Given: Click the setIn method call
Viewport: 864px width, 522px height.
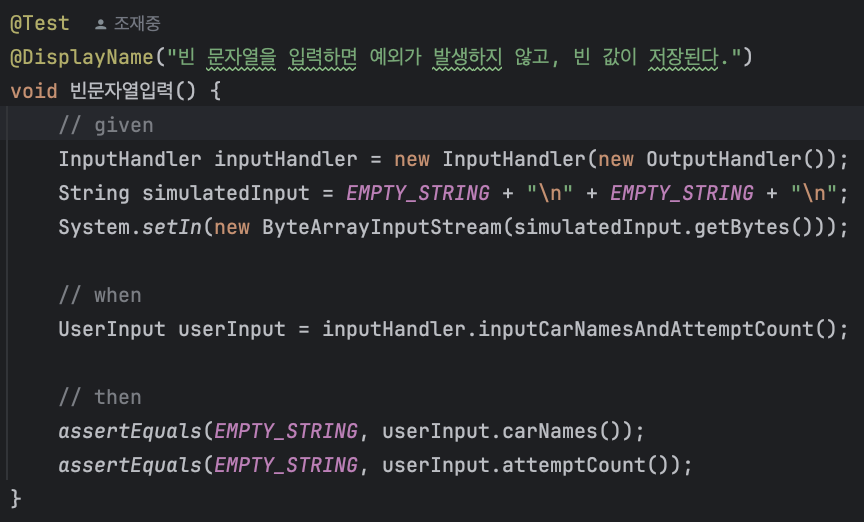Looking at the screenshot, I should point(172,227).
